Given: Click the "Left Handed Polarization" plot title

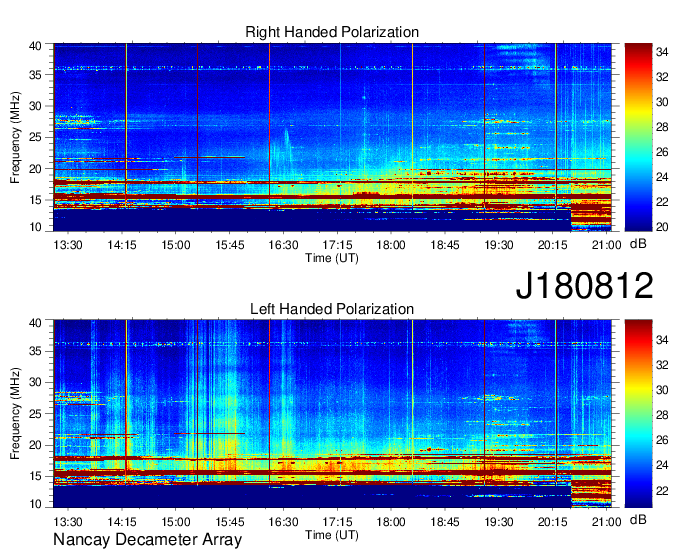Looking at the screenshot, I should (x=332, y=309).
